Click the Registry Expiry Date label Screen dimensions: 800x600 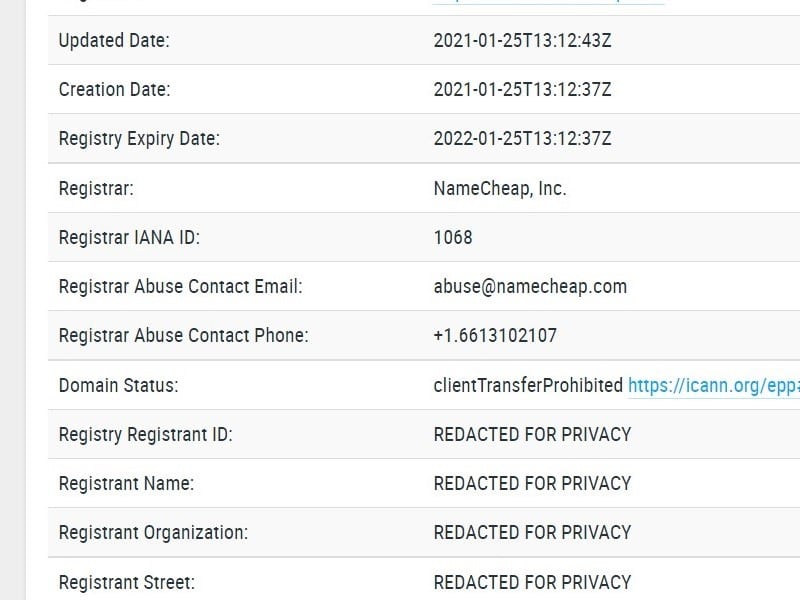pos(139,139)
